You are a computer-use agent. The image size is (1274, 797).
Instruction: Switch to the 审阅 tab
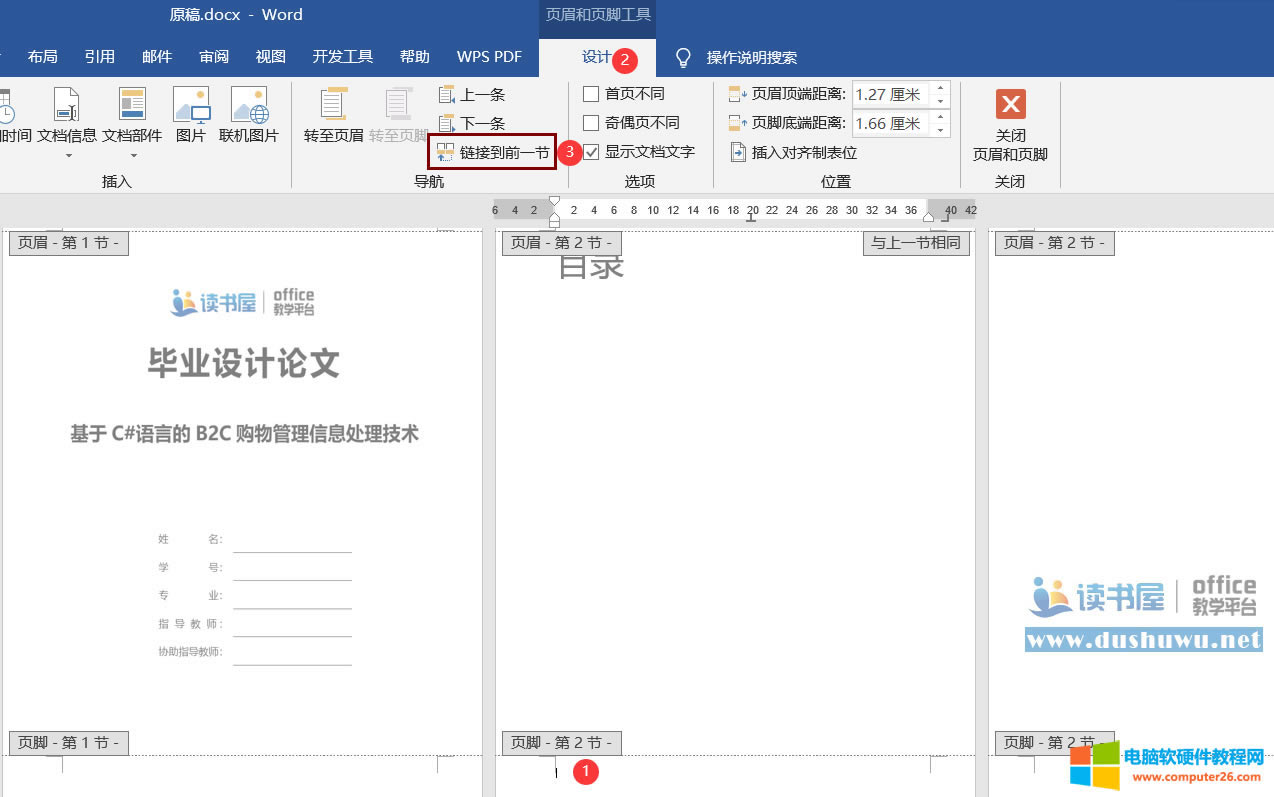[214, 57]
